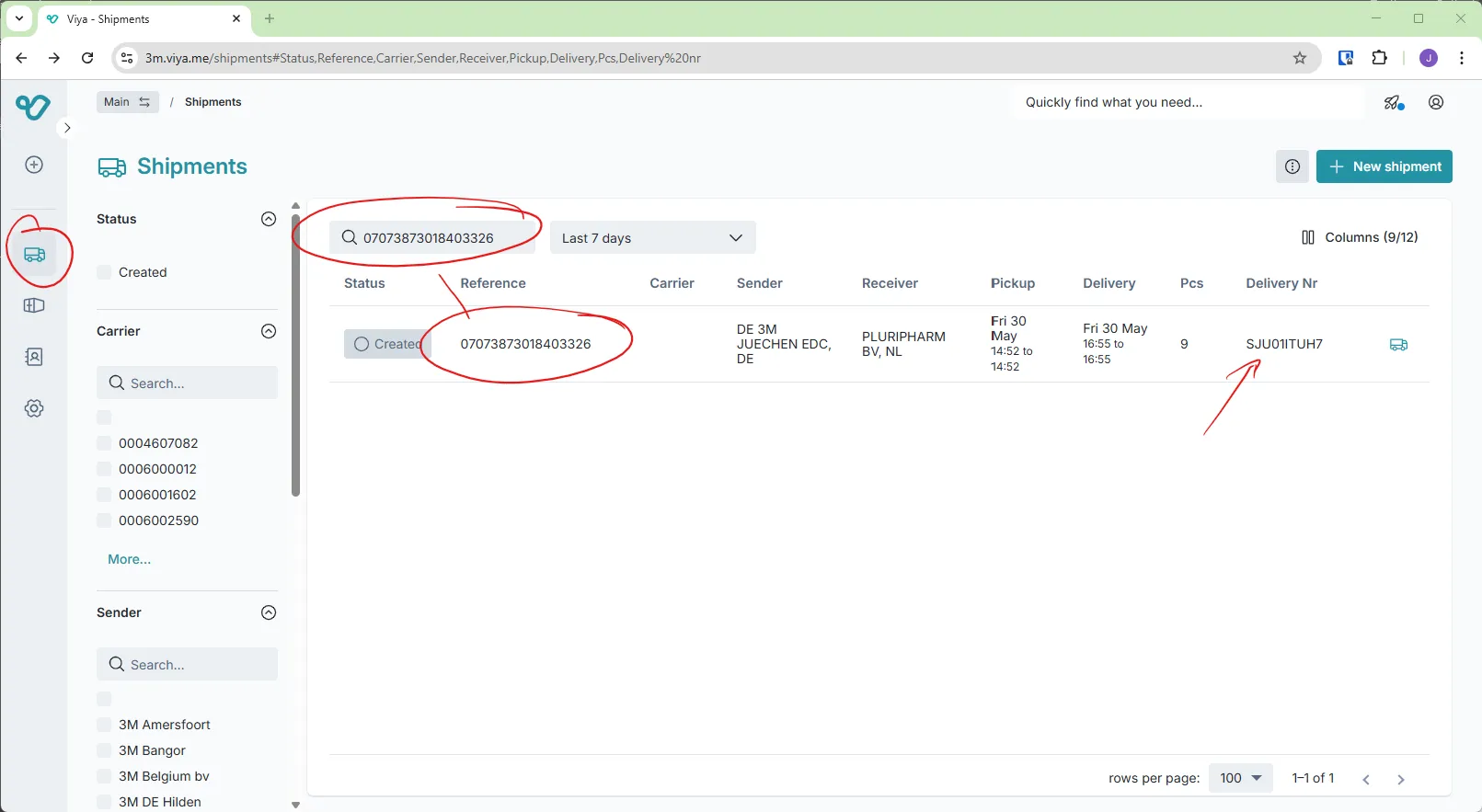1482x812 pixels.
Task: Open the user profile icon
Action: point(1435,102)
